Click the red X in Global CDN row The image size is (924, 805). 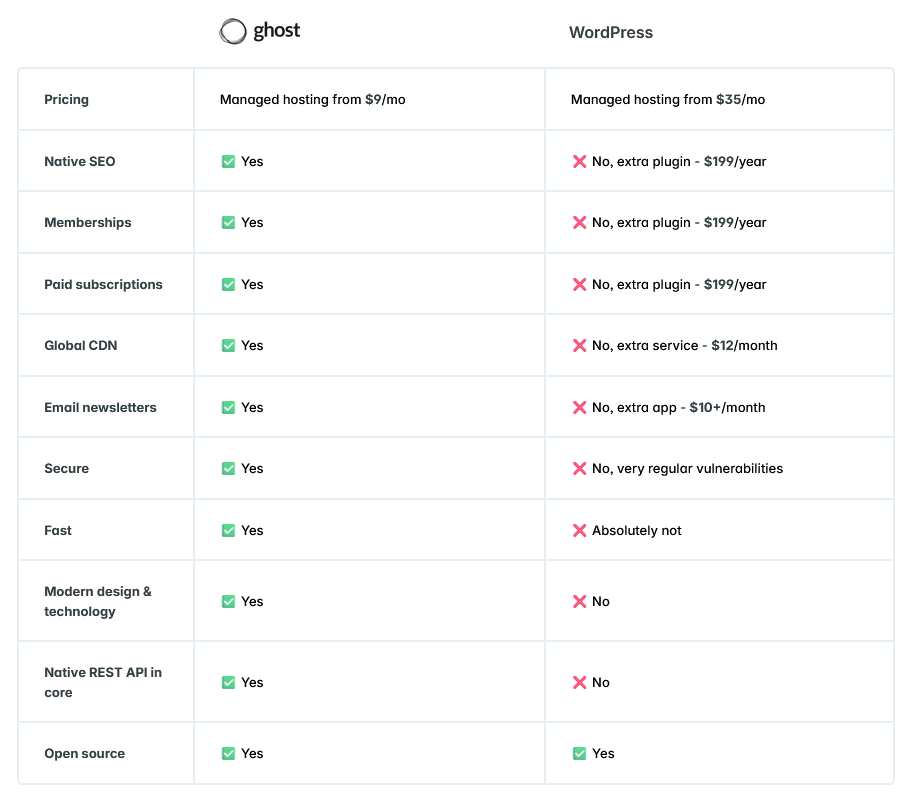tap(580, 345)
